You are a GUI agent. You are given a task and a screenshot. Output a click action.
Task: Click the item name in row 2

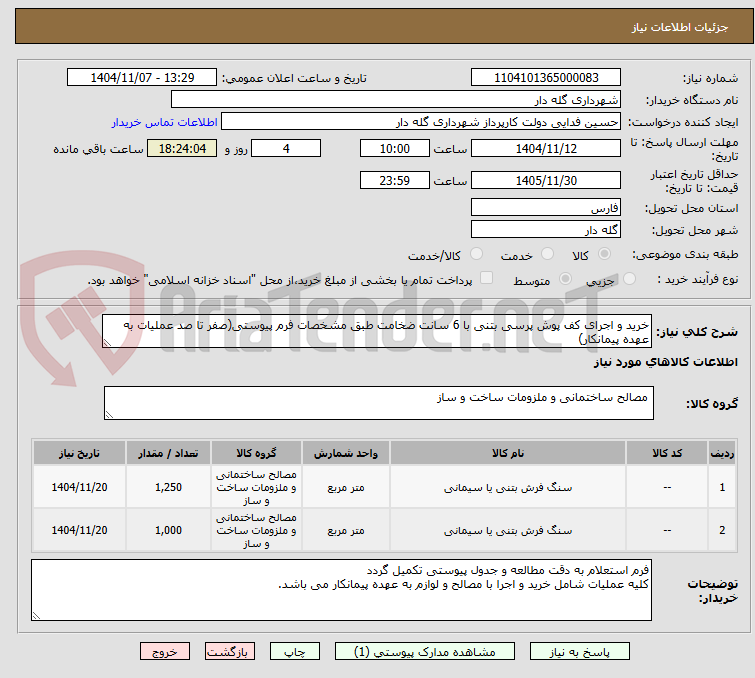[508, 530]
